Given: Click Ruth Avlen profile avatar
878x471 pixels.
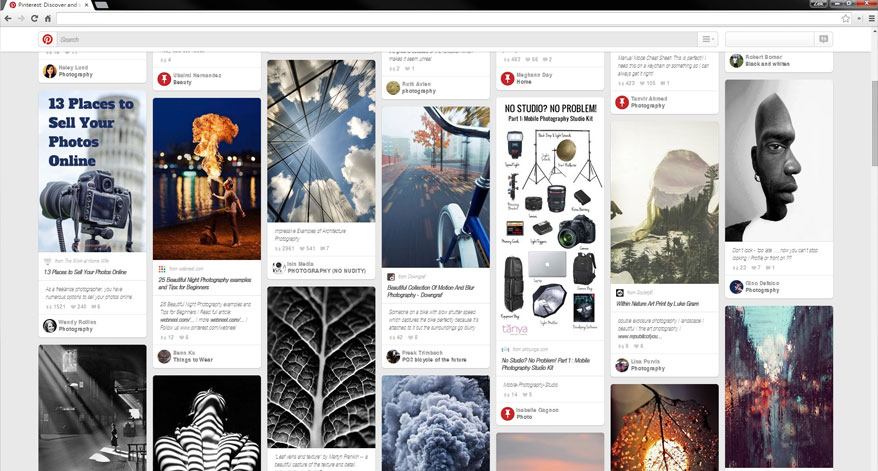Looking at the screenshot, I should coord(393,87).
